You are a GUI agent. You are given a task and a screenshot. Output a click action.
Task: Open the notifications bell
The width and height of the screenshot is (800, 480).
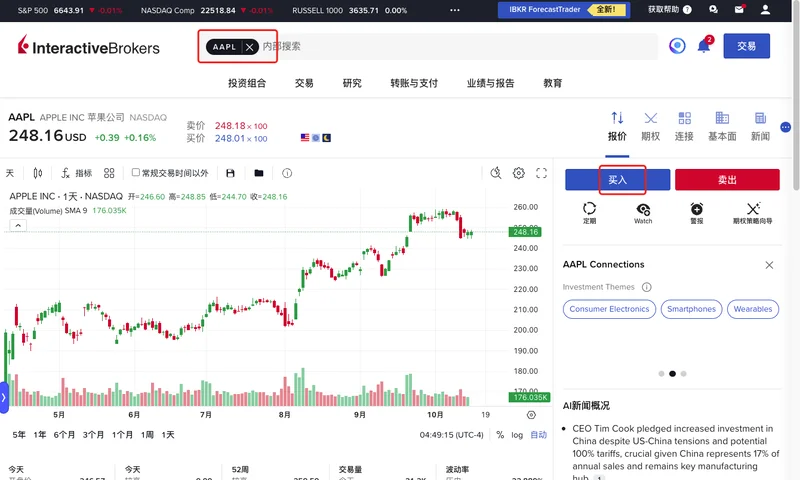[x=704, y=46]
